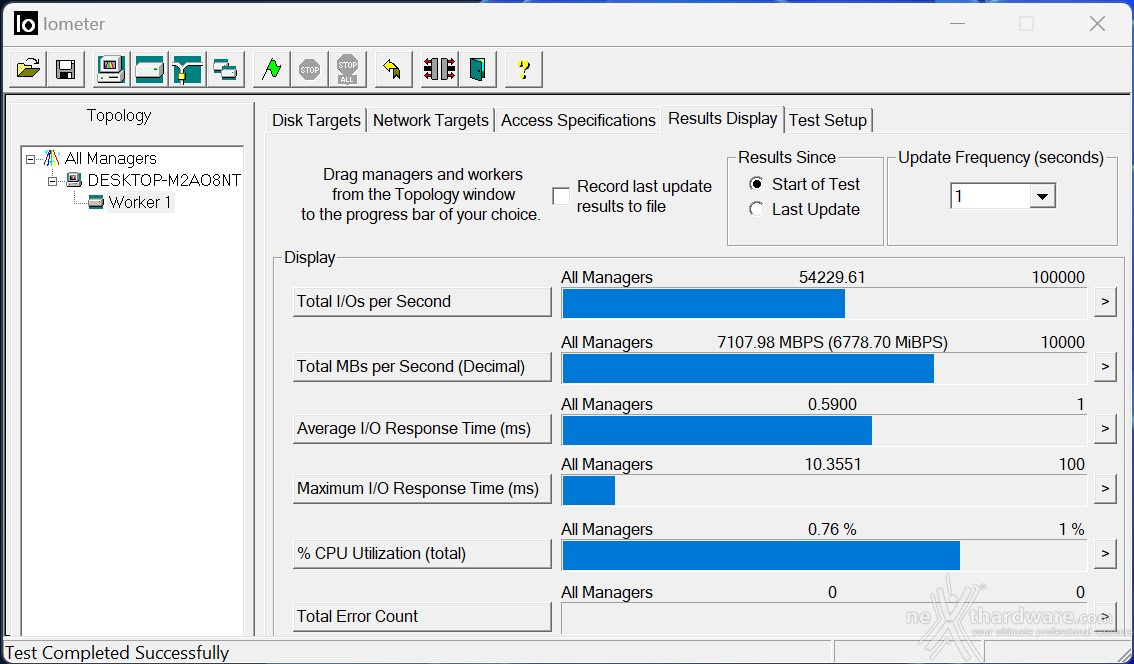Open the Network Targets tab
Screen dimensions: 1134x664
(x=431, y=121)
